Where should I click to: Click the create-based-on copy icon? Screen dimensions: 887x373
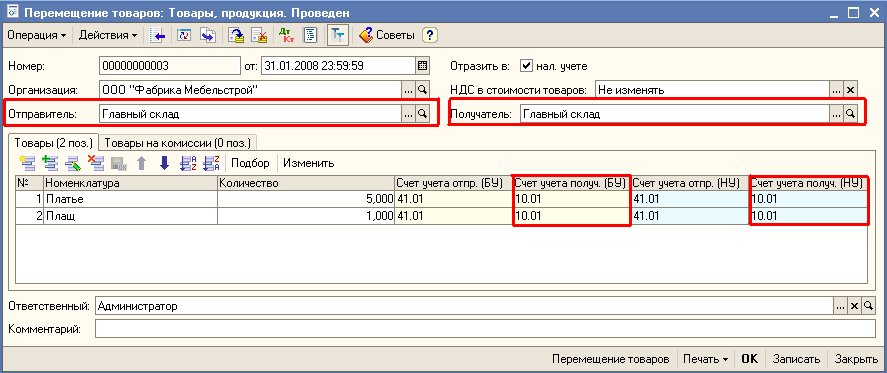coord(208,35)
